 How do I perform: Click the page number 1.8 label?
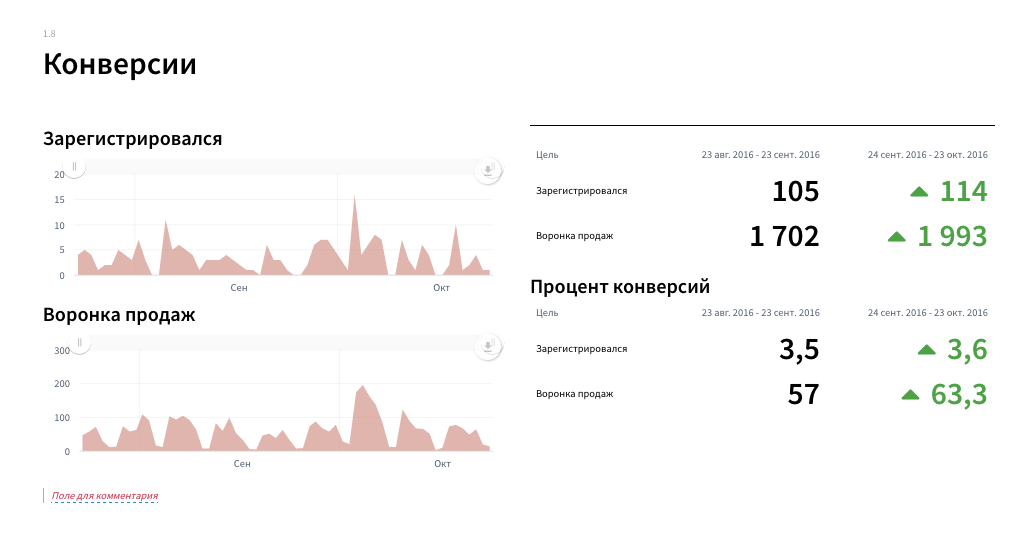(x=49, y=33)
